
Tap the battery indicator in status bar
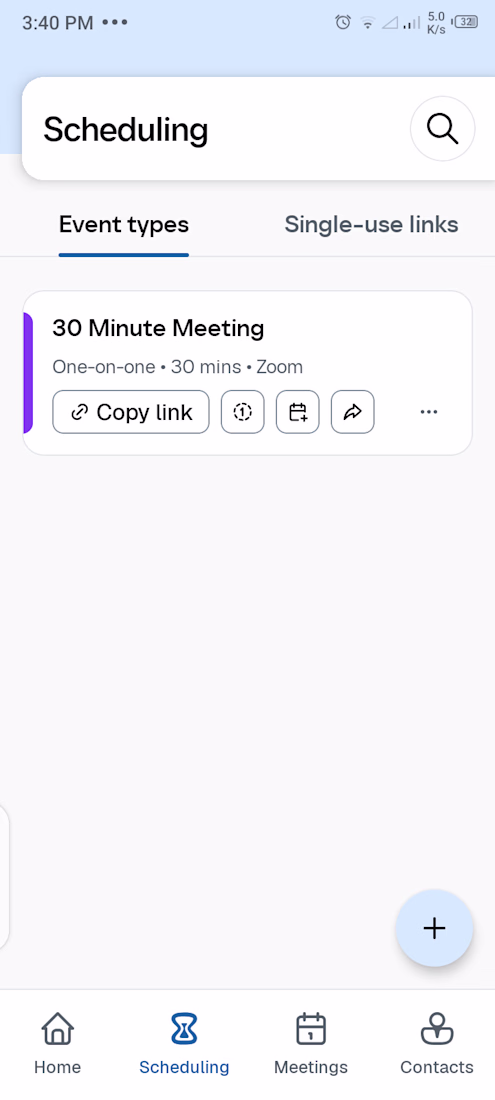[x=466, y=22]
